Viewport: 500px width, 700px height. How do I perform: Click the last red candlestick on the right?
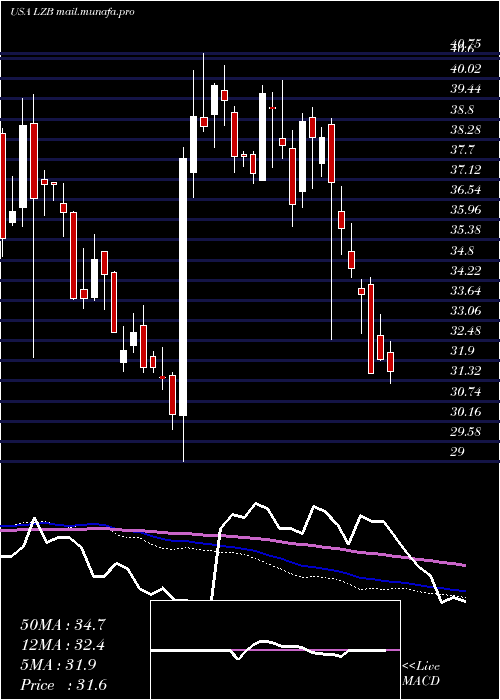pos(391,362)
